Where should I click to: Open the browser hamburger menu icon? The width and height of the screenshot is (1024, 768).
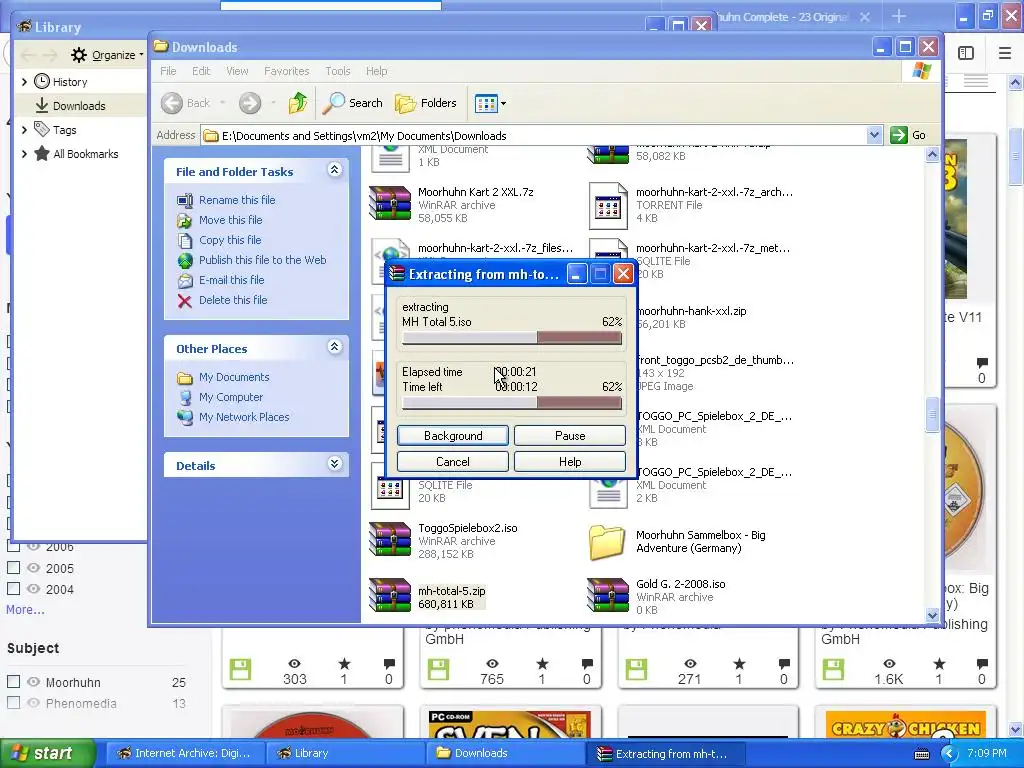(x=1005, y=53)
